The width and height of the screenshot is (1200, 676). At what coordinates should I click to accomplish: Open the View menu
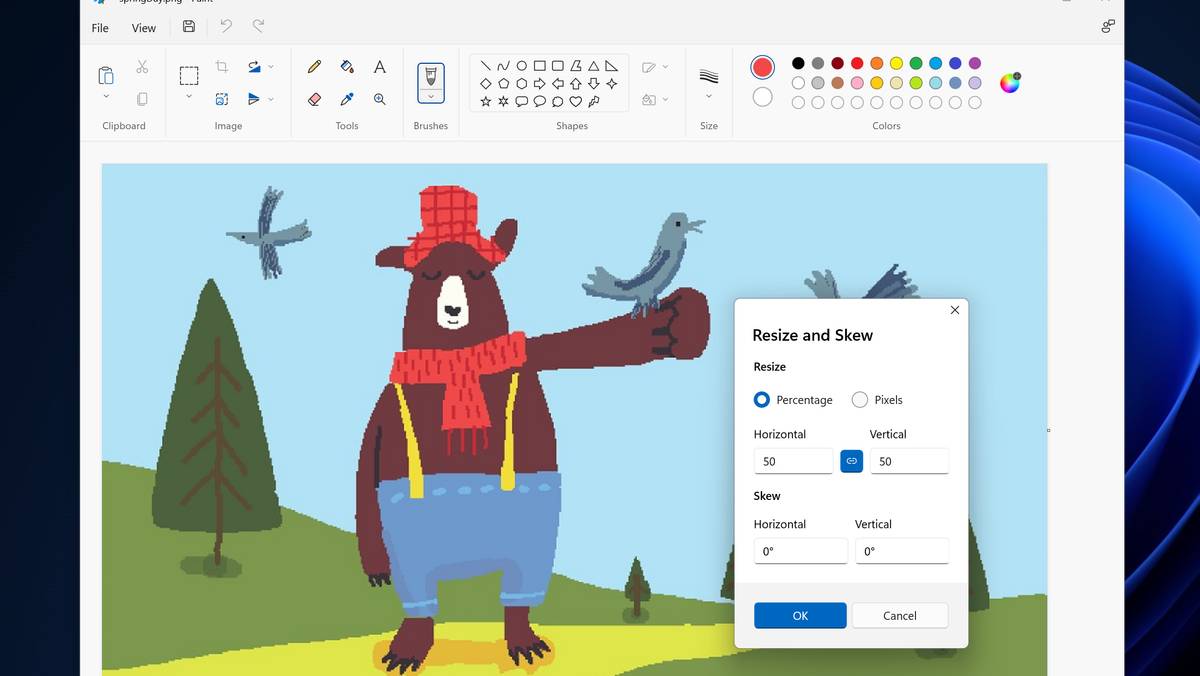coord(143,28)
